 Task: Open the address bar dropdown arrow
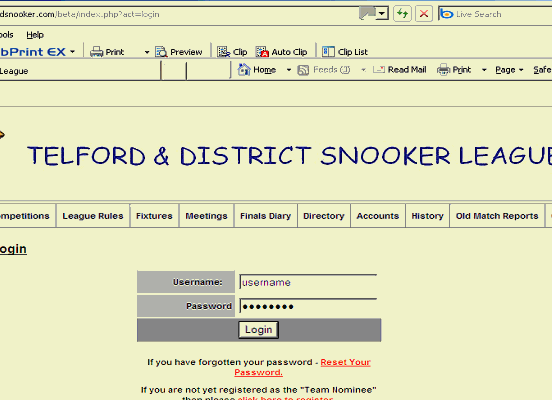[x=381, y=14]
